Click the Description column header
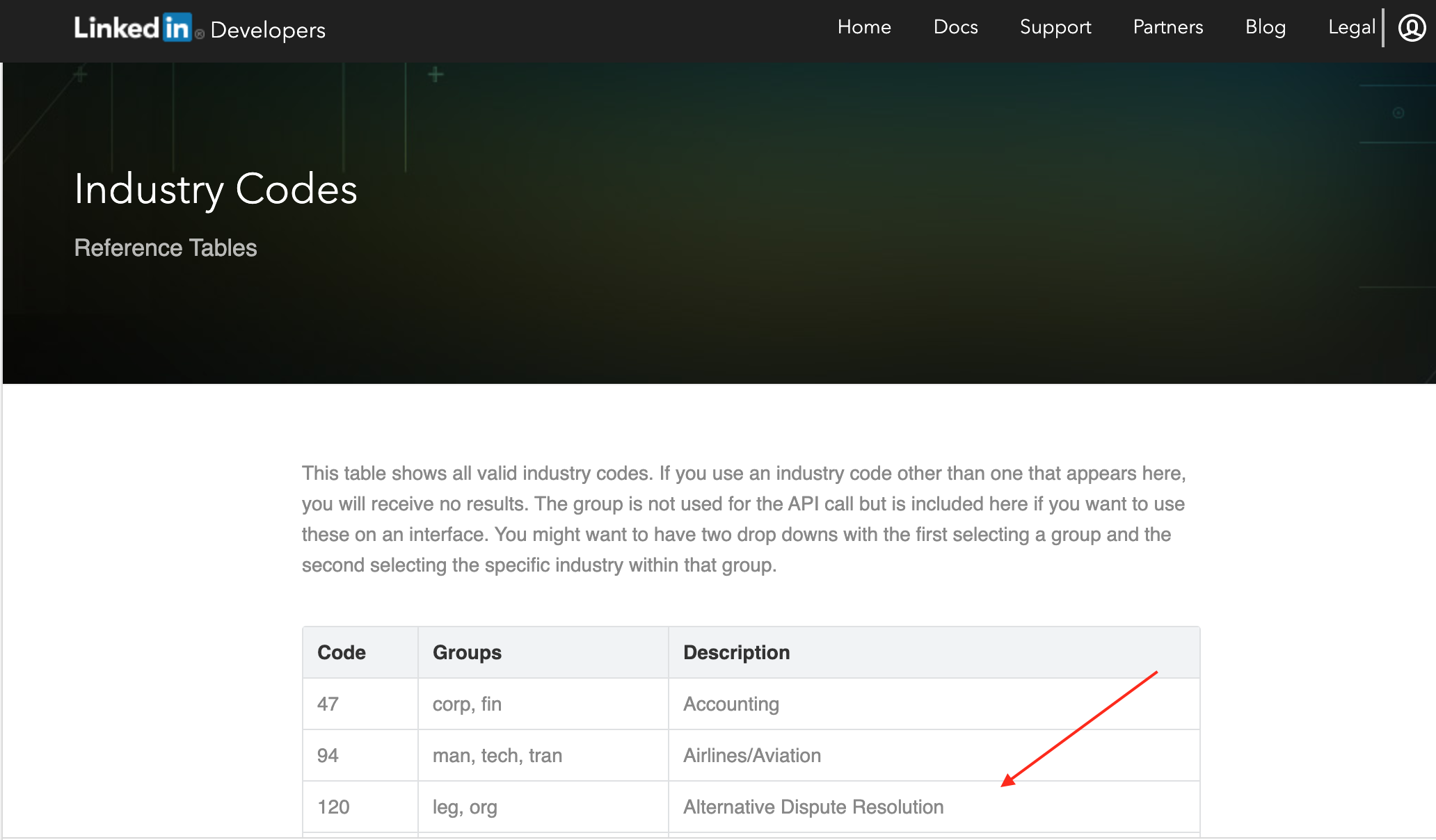 point(934,652)
